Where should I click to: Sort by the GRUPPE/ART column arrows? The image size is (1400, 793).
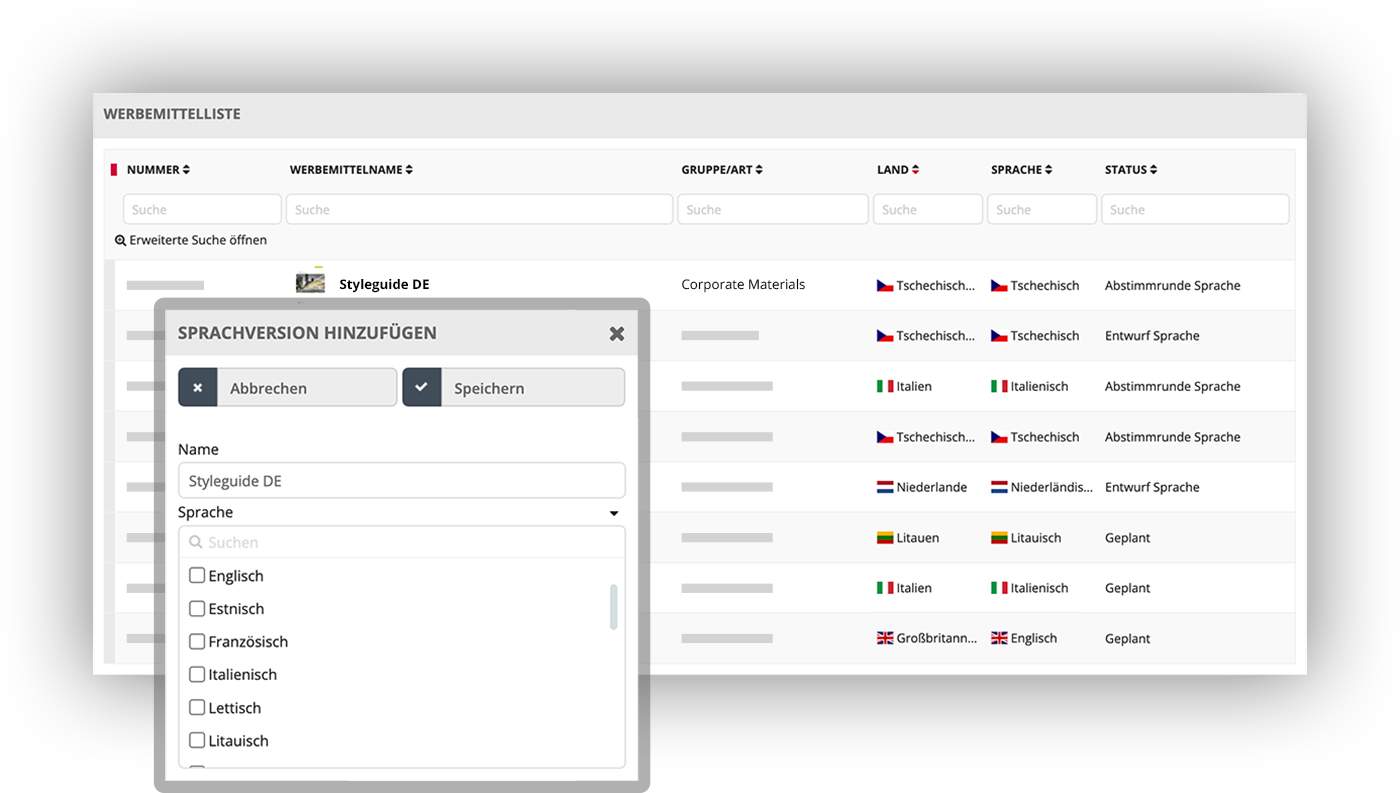759,170
